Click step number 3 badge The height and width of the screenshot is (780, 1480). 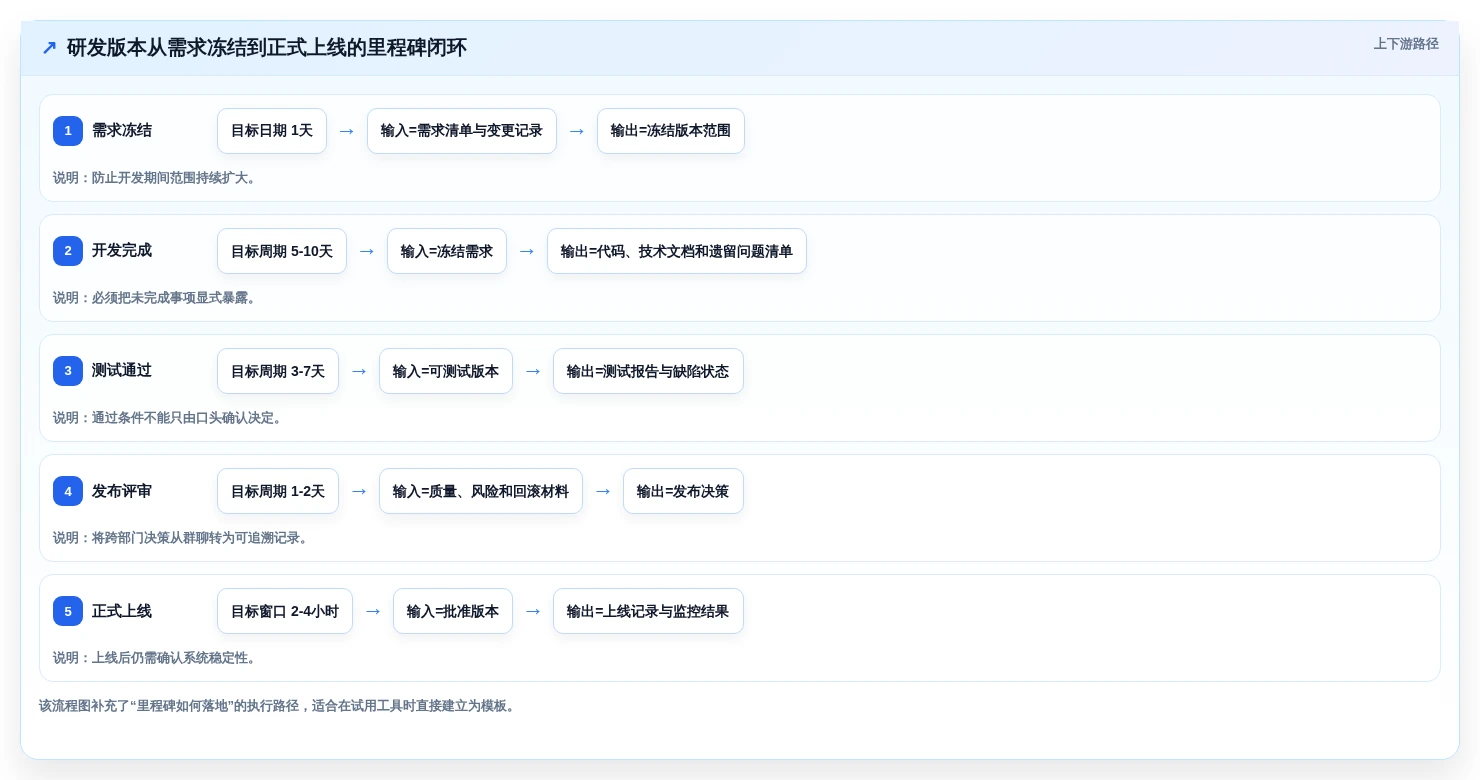point(68,371)
